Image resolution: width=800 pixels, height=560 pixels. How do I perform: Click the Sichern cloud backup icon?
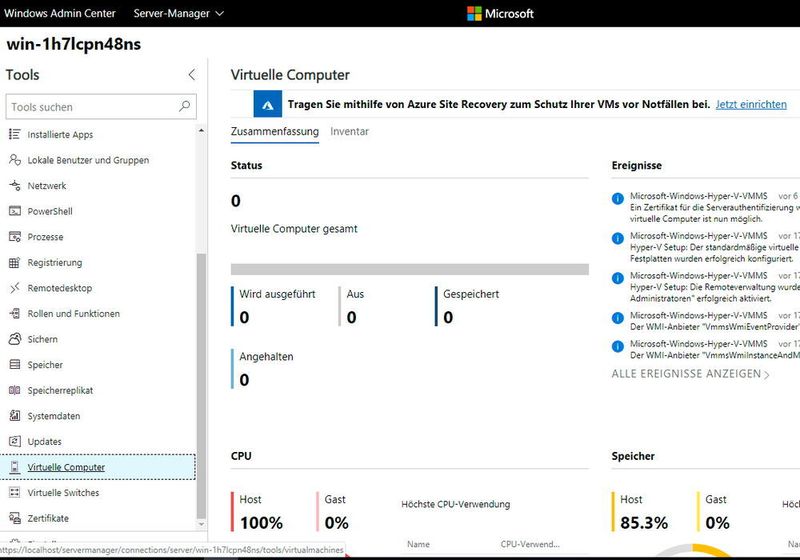click(x=14, y=339)
